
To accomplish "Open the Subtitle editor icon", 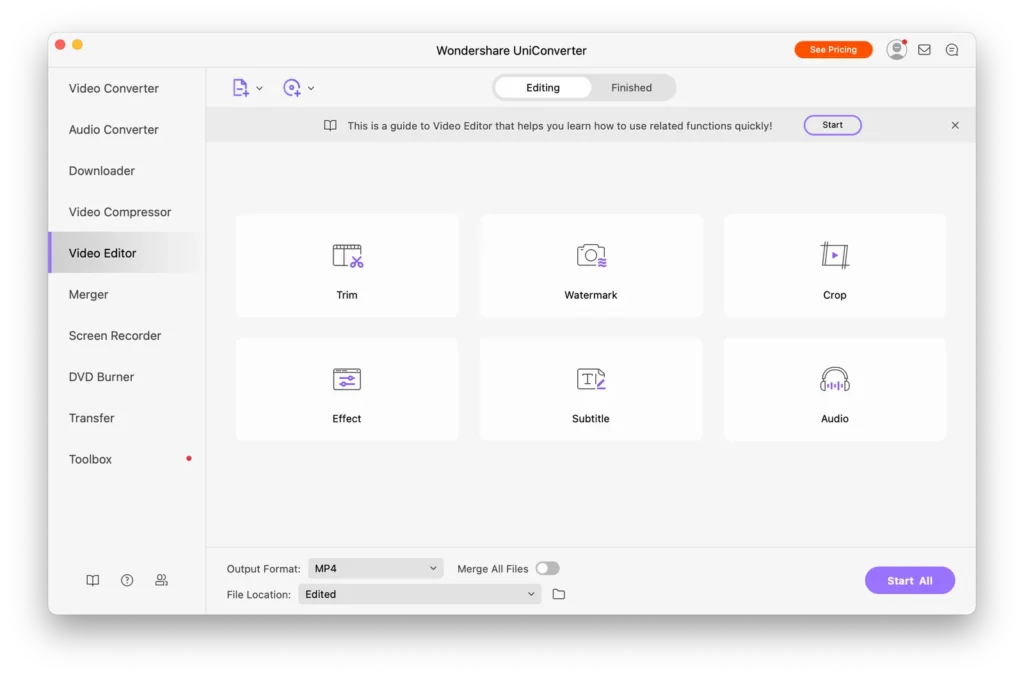I will (591, 379).
